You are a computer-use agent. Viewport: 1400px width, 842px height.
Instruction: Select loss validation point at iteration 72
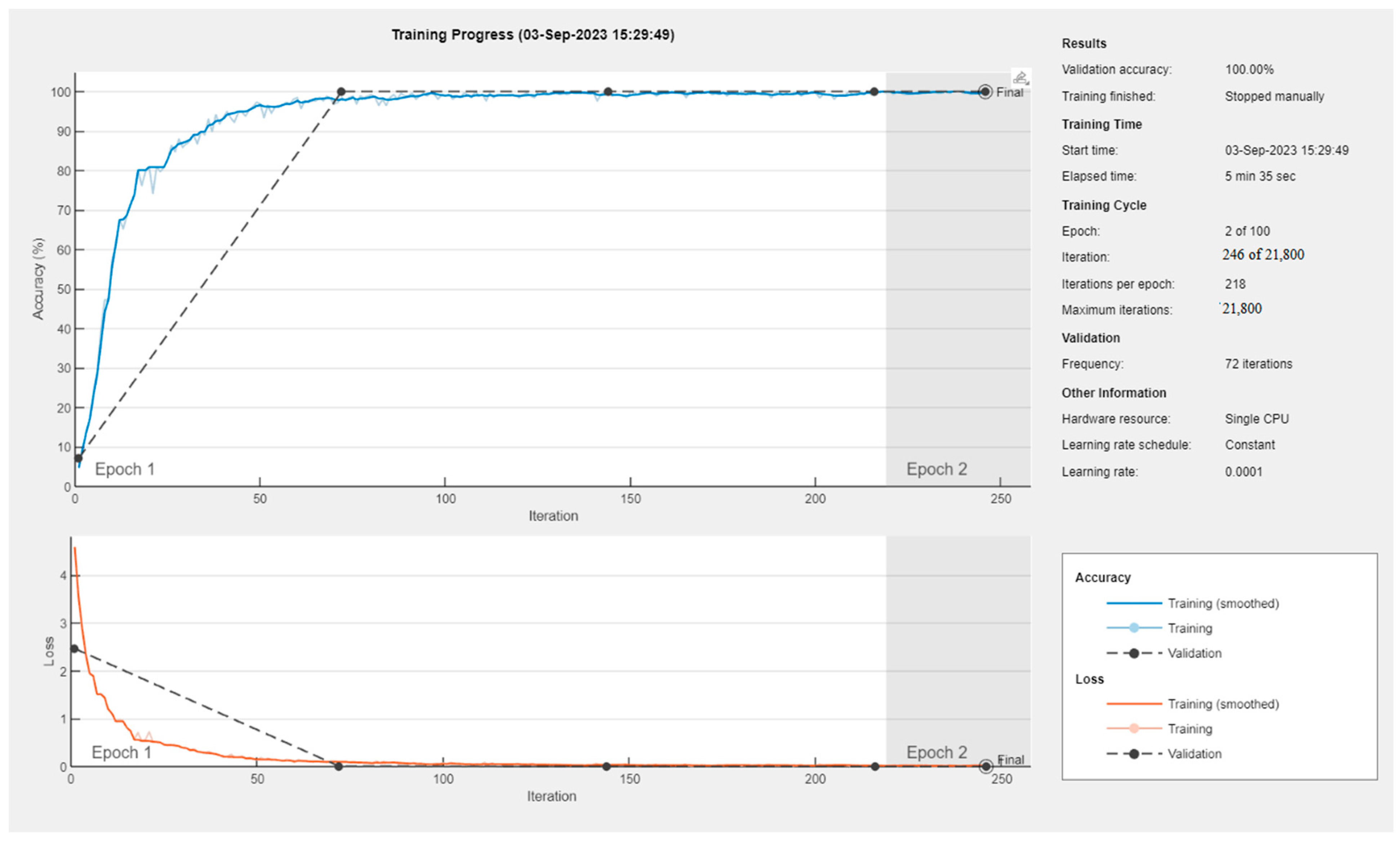coord(338,767)
